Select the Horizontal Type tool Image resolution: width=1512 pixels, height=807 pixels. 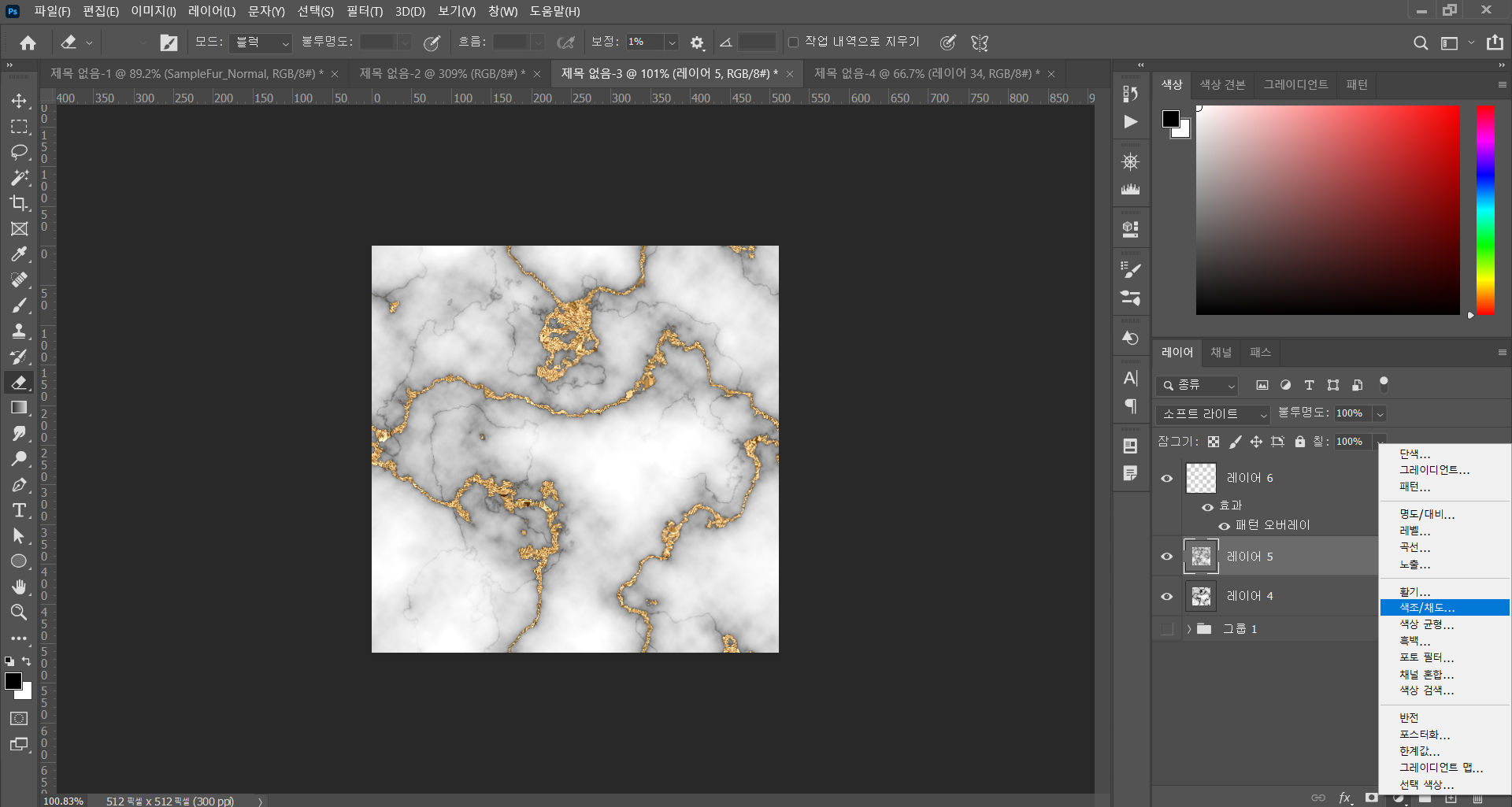[x=19, y=510]
